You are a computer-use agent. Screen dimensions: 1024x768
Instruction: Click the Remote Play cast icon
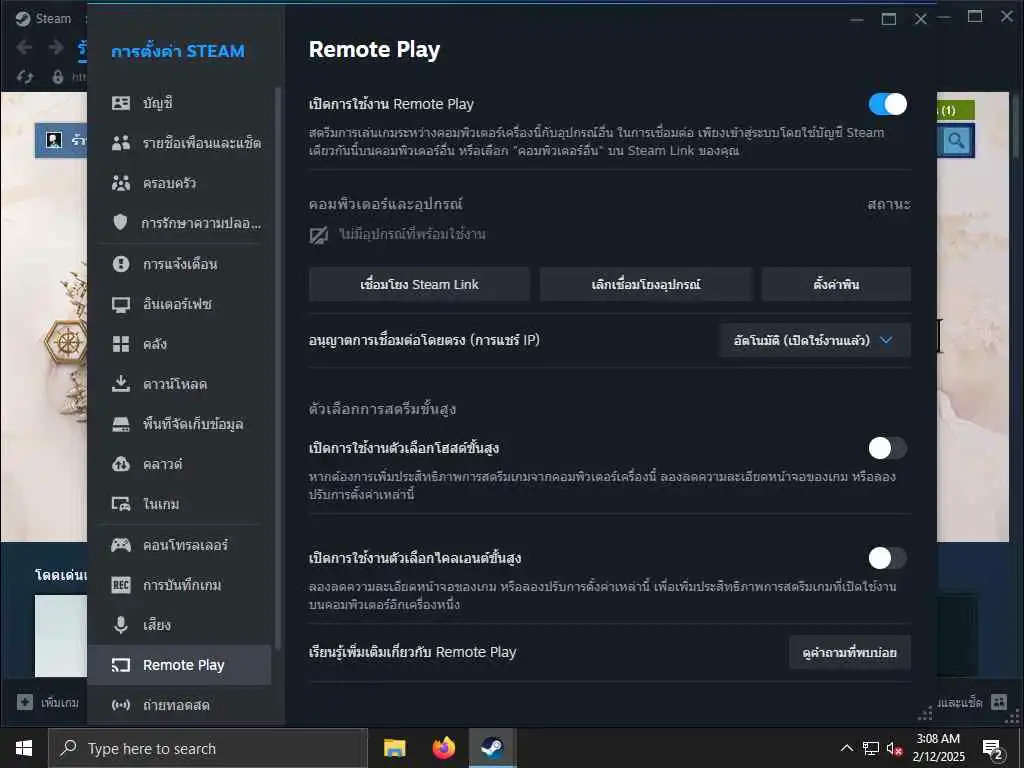click(x=121, y=665)
